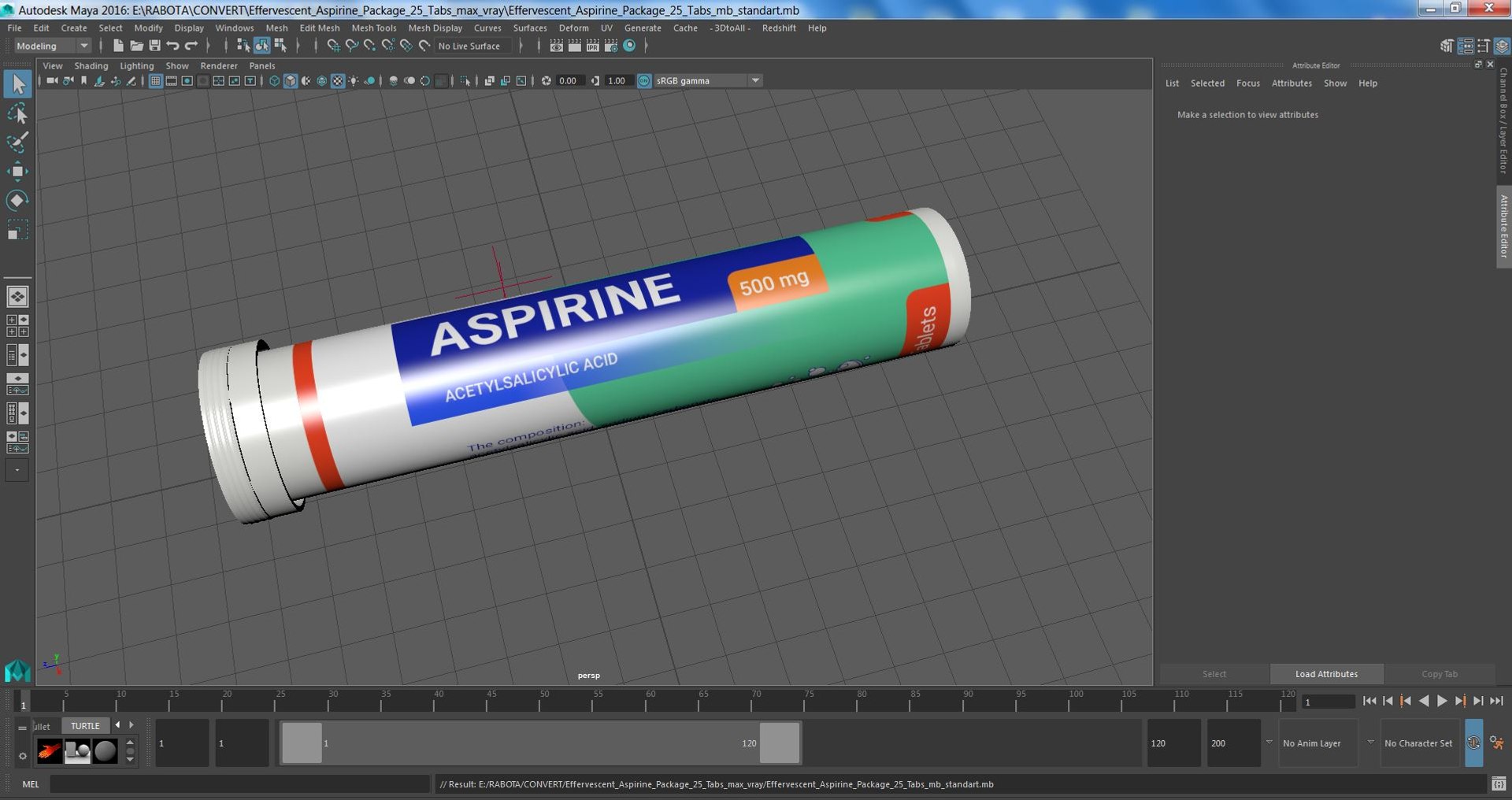Toggle smooth shade all in viewport
Screen dimensions: 1512x800
tap(291, 81)
